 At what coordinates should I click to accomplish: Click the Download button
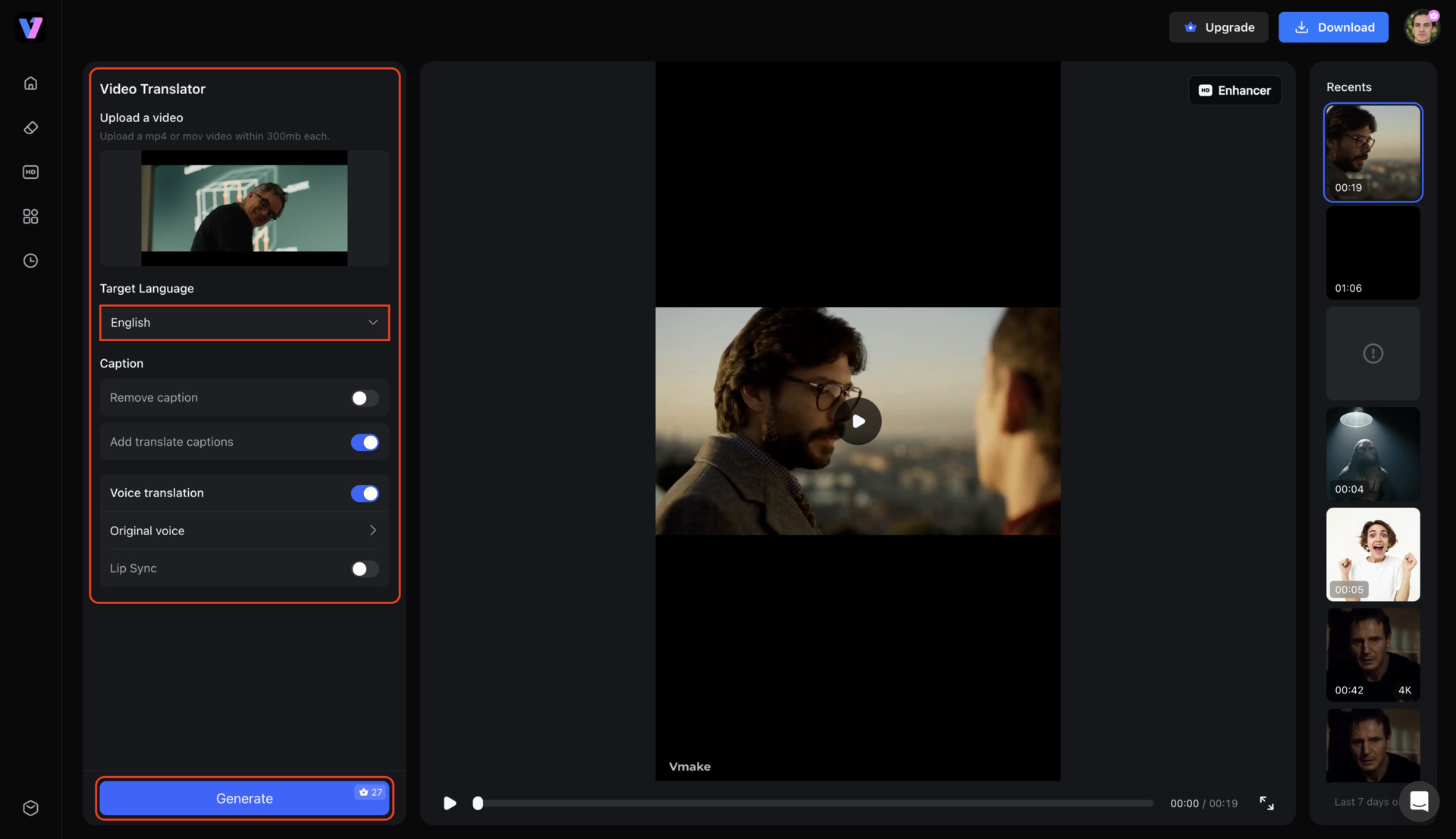click(1333, 27)
